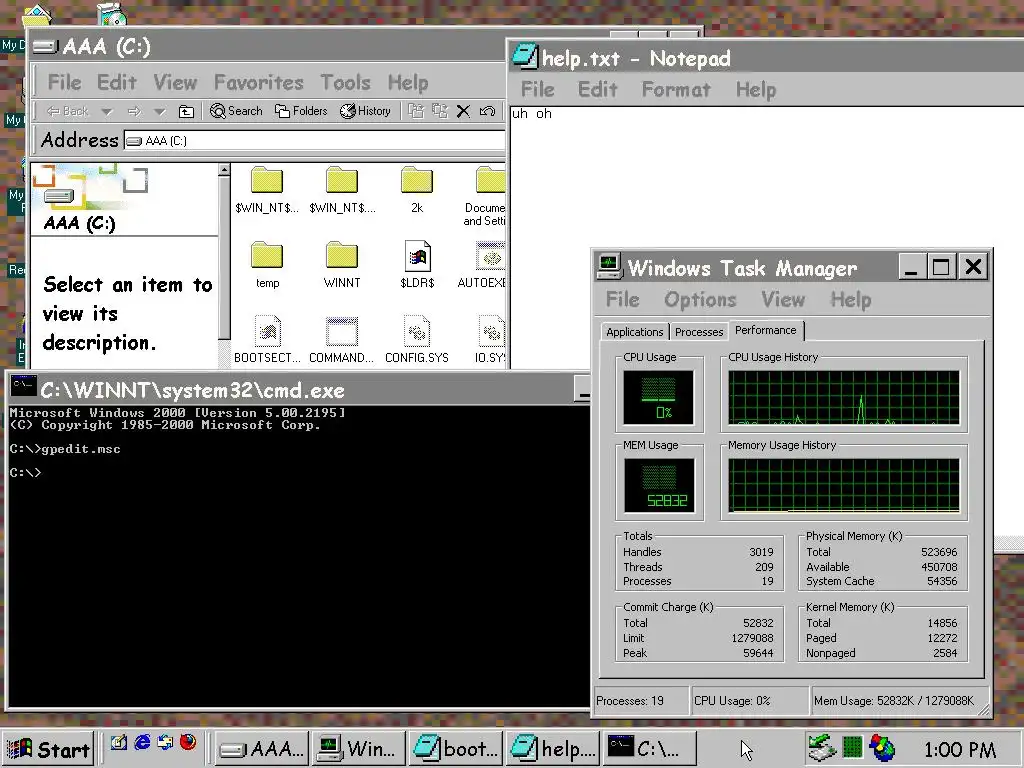Select the BOOTSECT file icon
Screen dimensions: 1024x768
pyautogui.click(x=268, y=331)
